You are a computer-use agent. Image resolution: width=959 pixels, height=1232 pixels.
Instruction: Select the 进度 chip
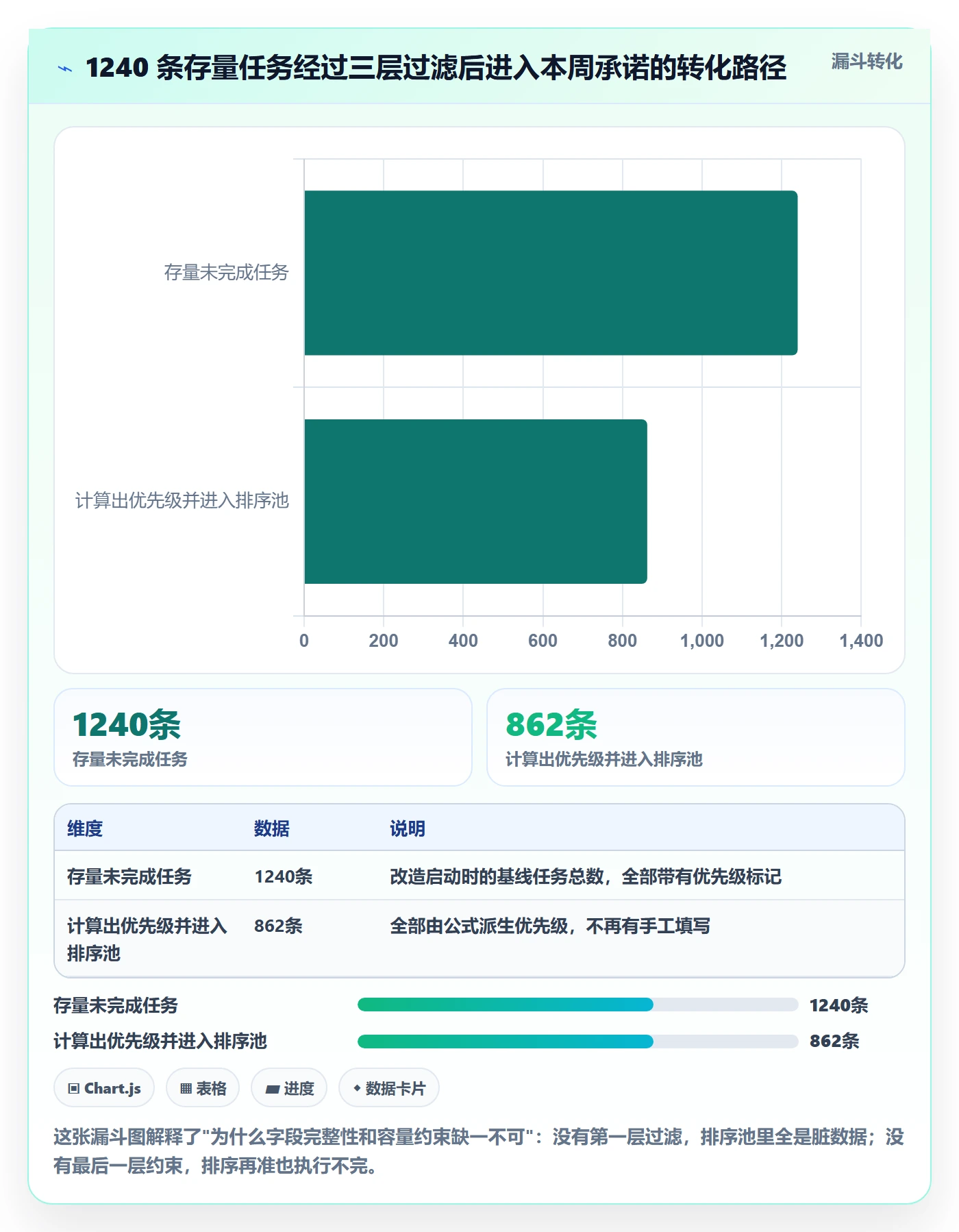(x=289, y=1088)
